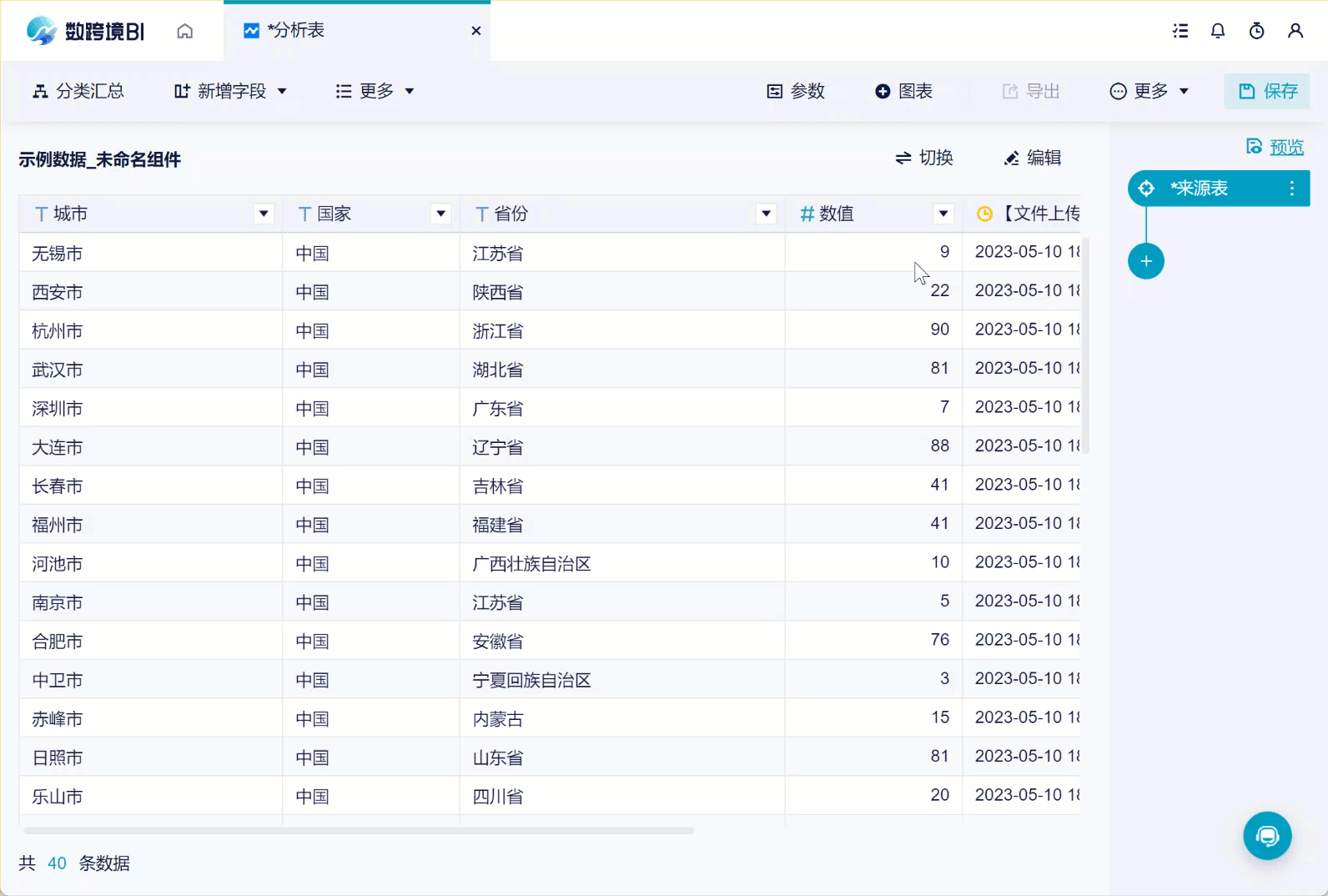Add a step with the plus node
This screenshot has width=1328, height=896.
1146,261
